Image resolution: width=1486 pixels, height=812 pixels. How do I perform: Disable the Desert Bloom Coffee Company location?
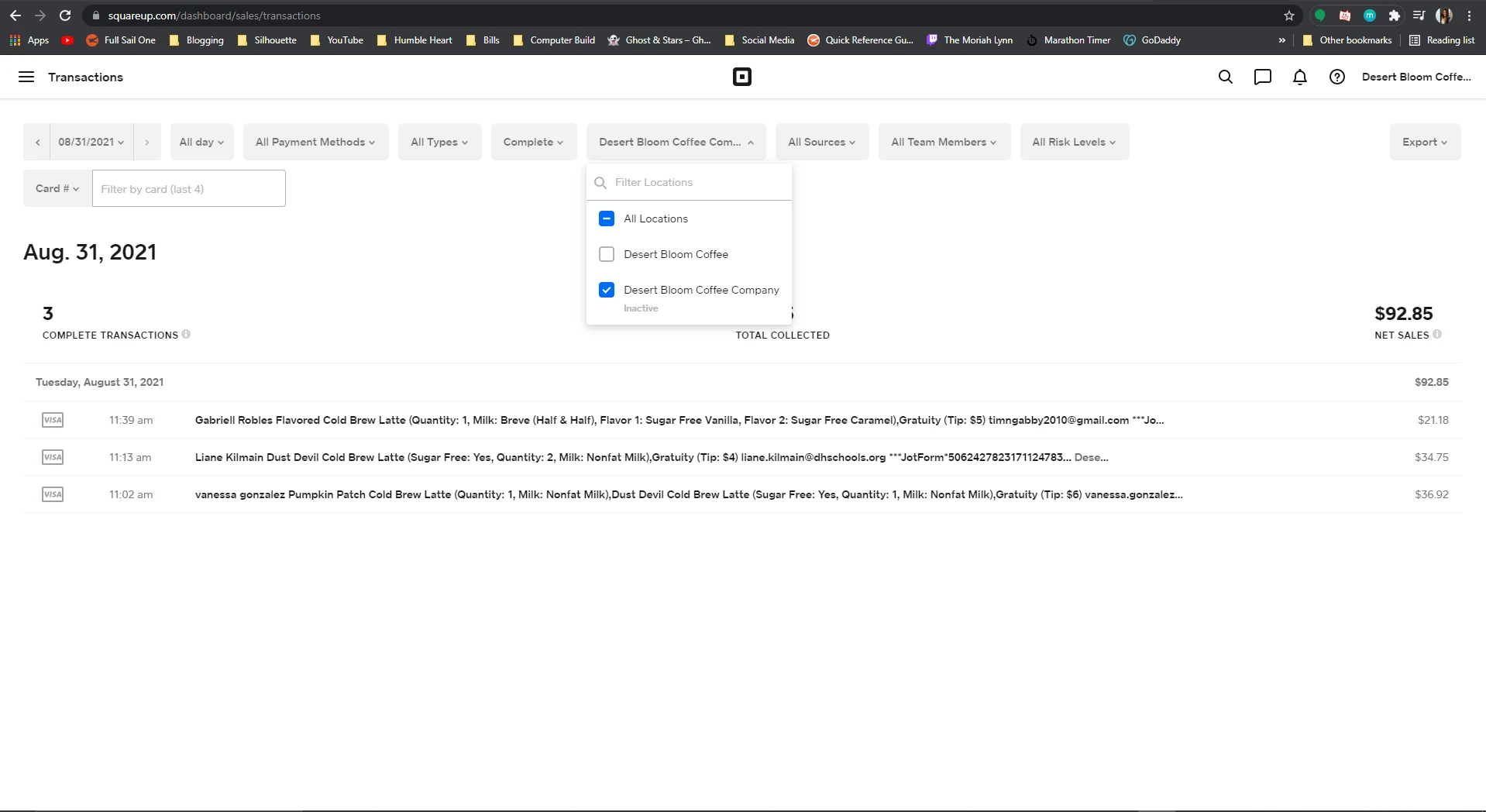(606, 290)
